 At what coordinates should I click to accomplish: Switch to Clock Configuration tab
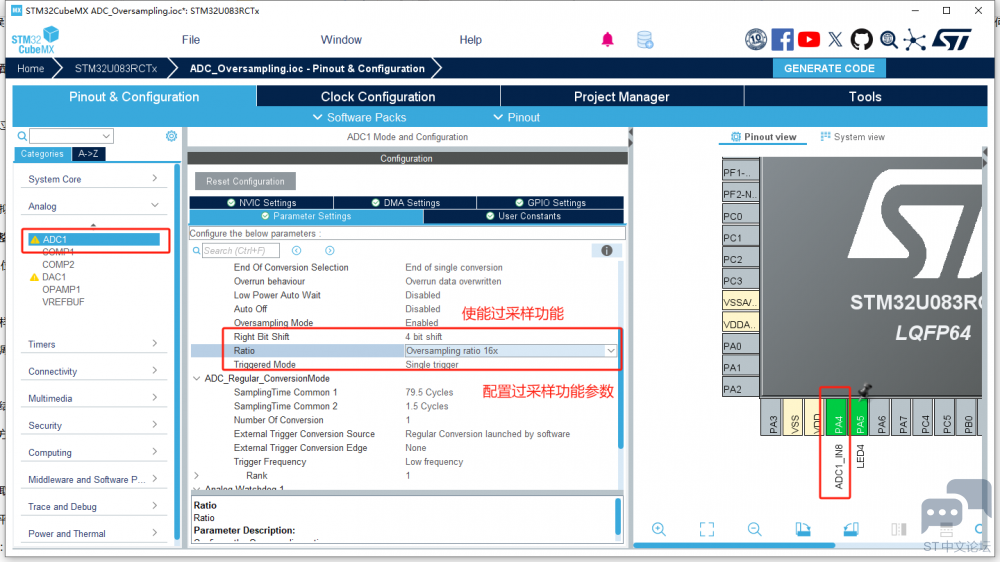[378, 96]
